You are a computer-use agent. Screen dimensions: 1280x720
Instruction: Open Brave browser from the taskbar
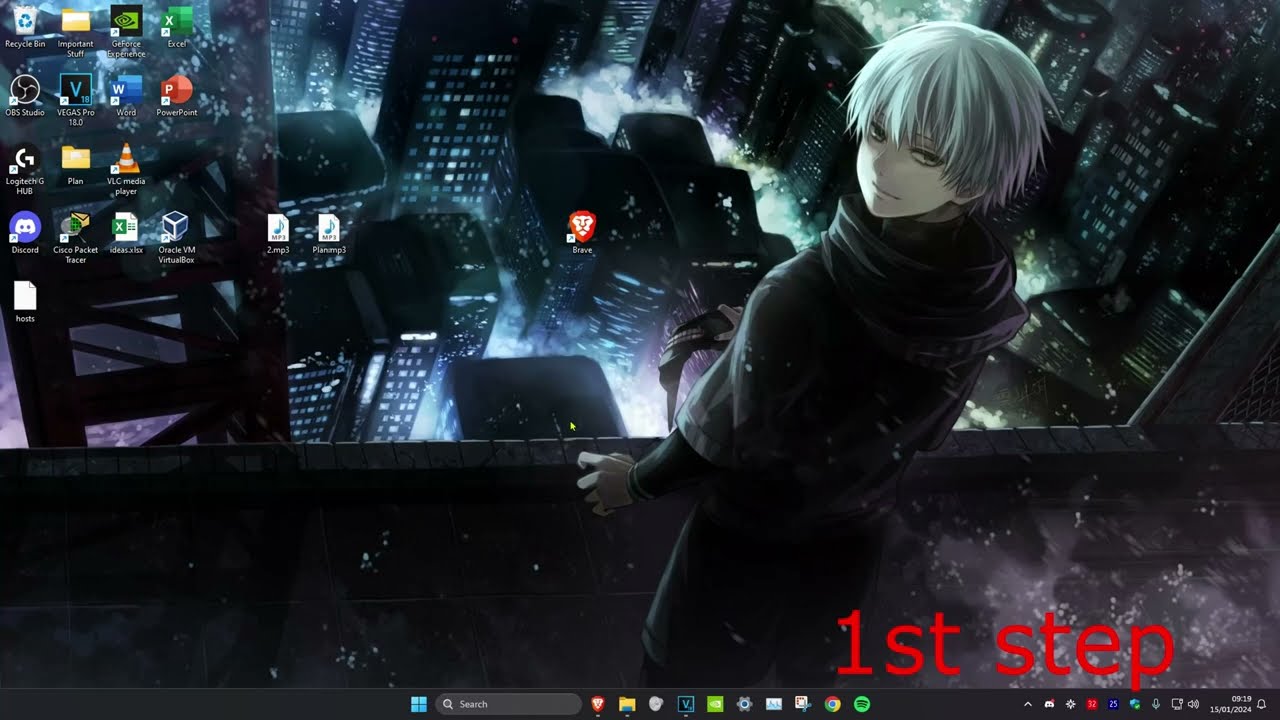pos(598,704)
